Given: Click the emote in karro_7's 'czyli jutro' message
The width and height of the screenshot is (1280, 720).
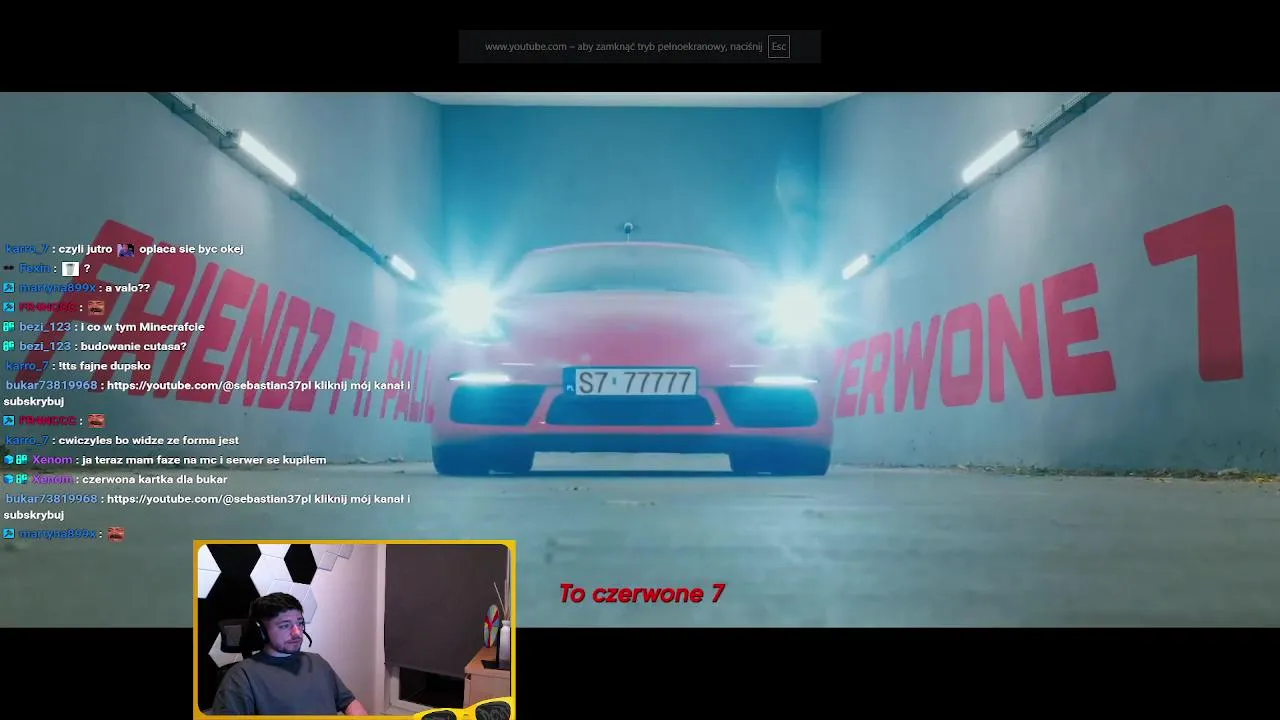Looking at the screenshot, I should tap(125, 249).
